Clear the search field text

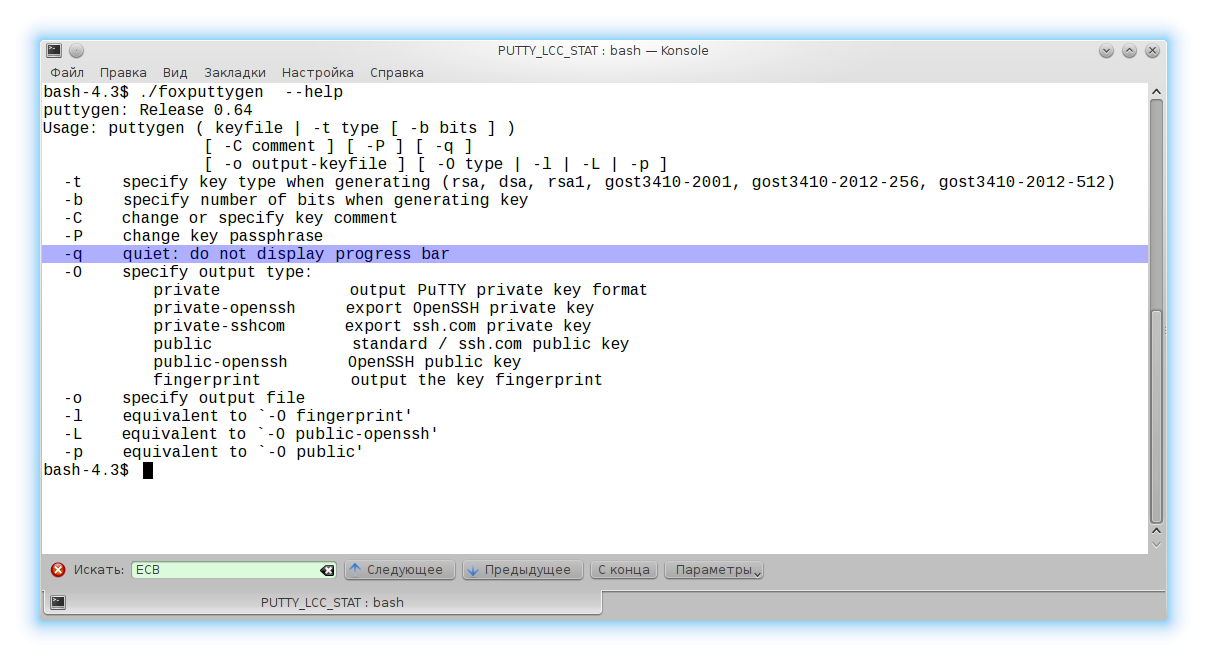327,570
